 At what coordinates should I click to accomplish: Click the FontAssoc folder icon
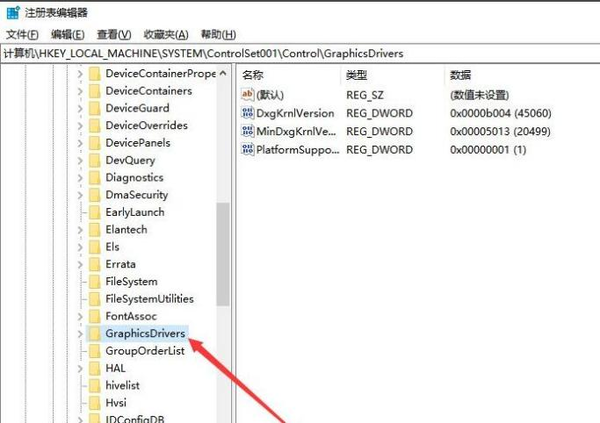95,316
